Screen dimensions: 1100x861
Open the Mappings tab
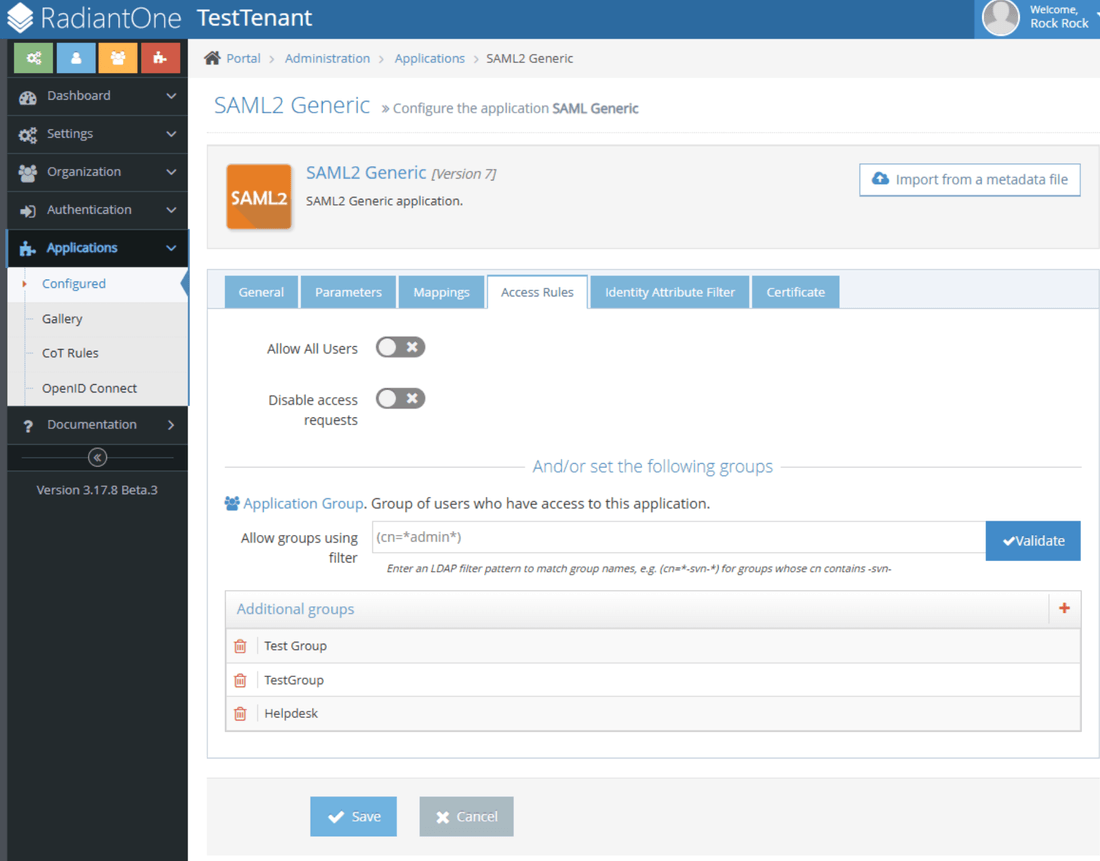coord(441,292)
